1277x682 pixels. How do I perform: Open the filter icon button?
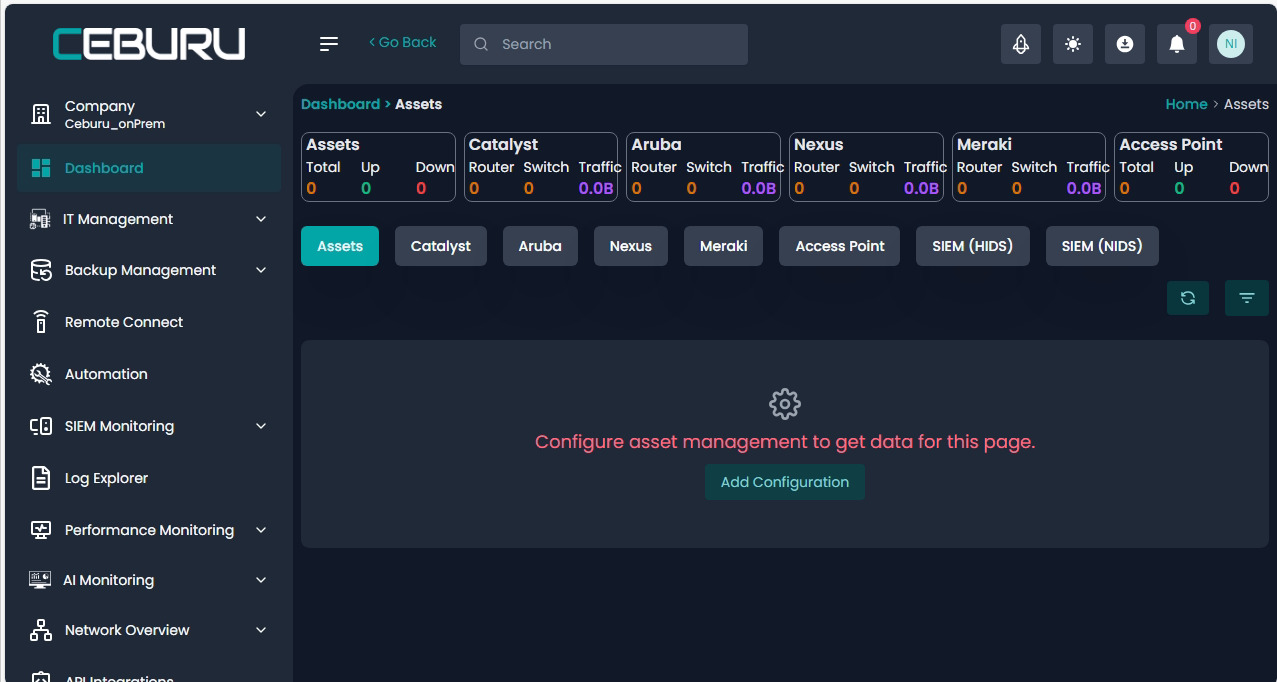(1247, 298)
